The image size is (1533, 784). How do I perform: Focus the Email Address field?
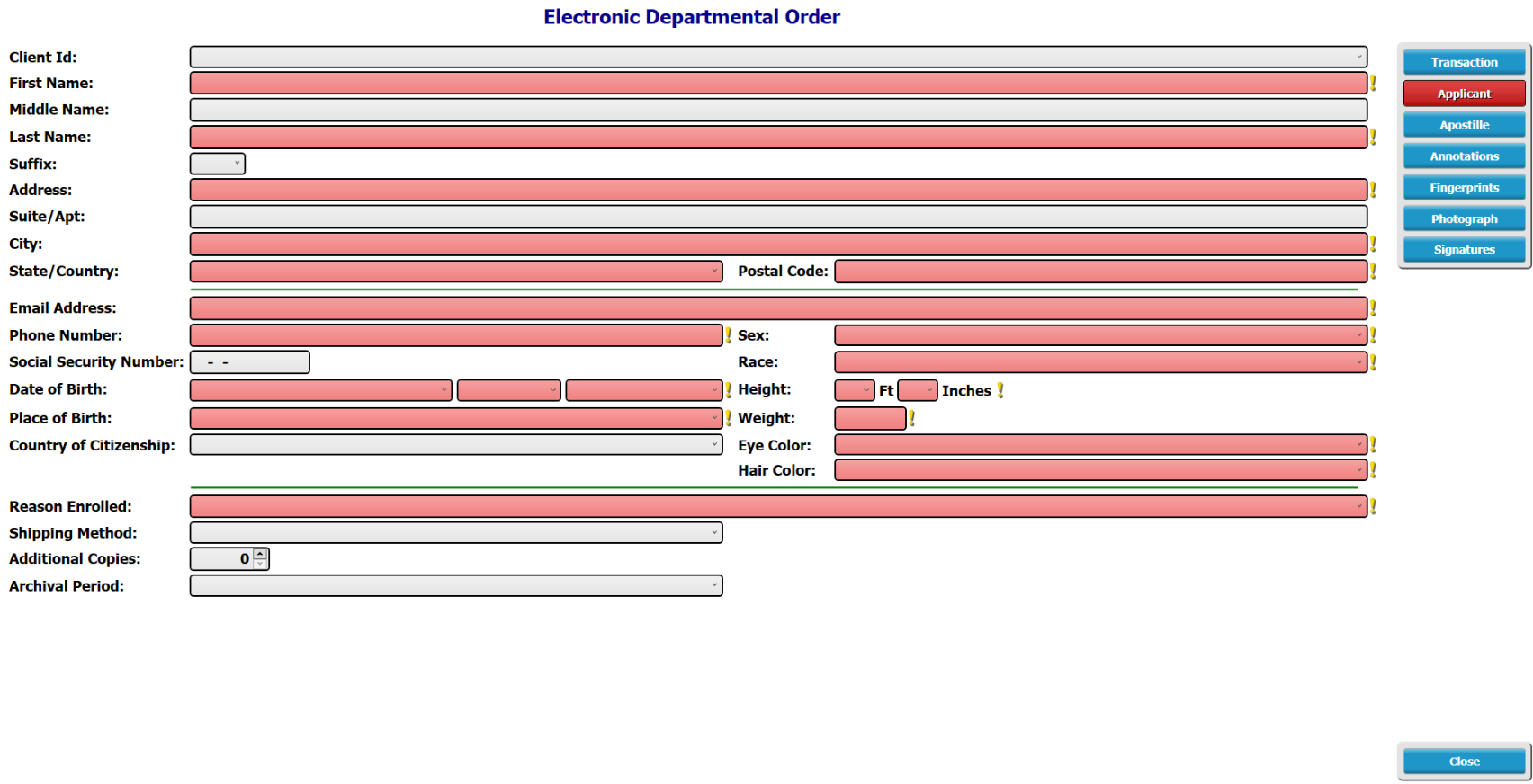[x=778, y=308]
